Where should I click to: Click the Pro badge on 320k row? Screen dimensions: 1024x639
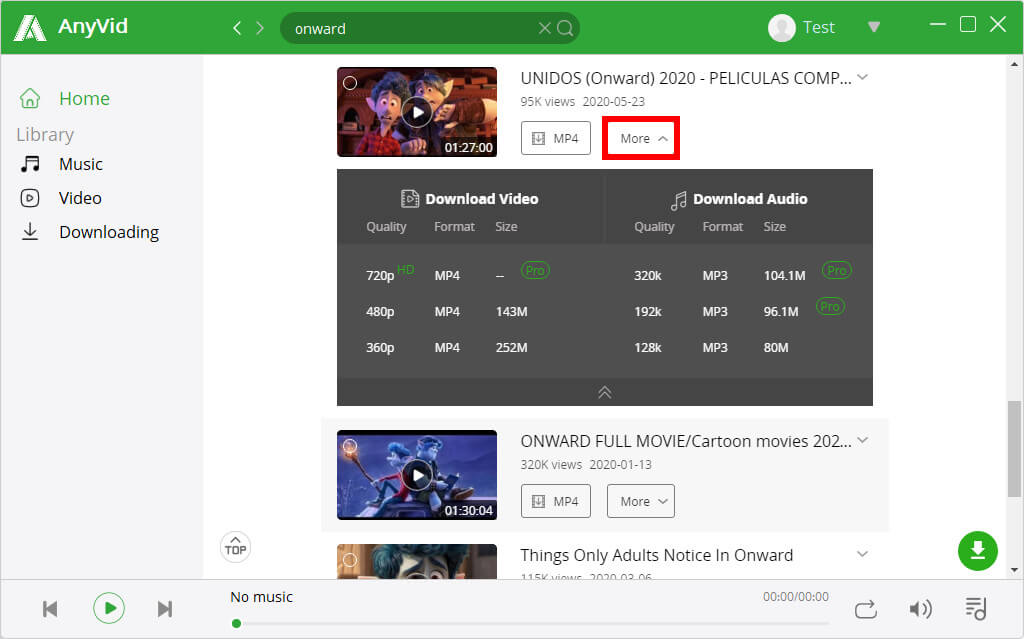(837, 270)
